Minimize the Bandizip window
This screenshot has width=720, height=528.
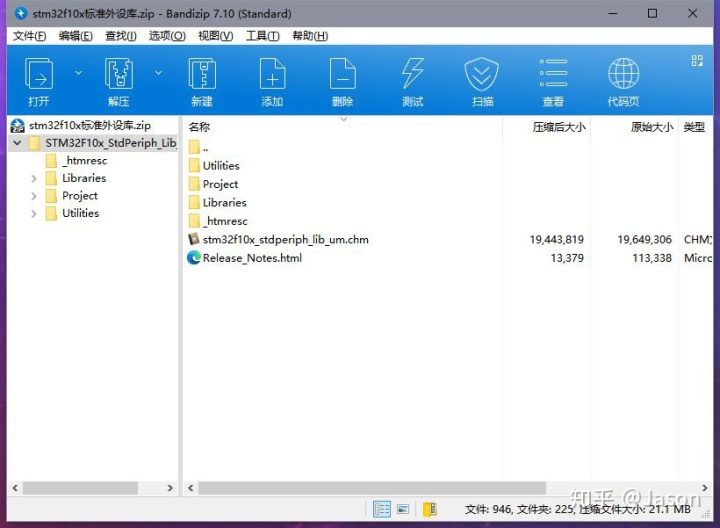[613, 13]
